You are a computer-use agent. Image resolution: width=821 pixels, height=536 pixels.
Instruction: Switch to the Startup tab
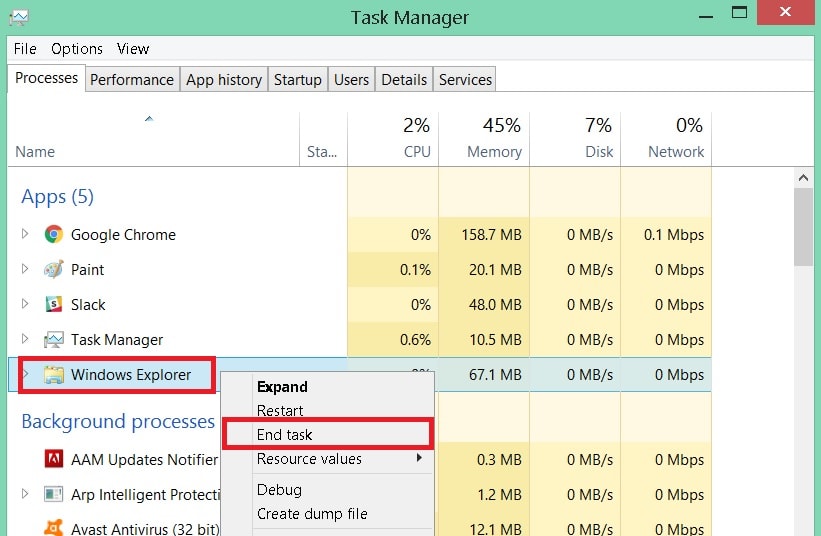click(298, 80)
